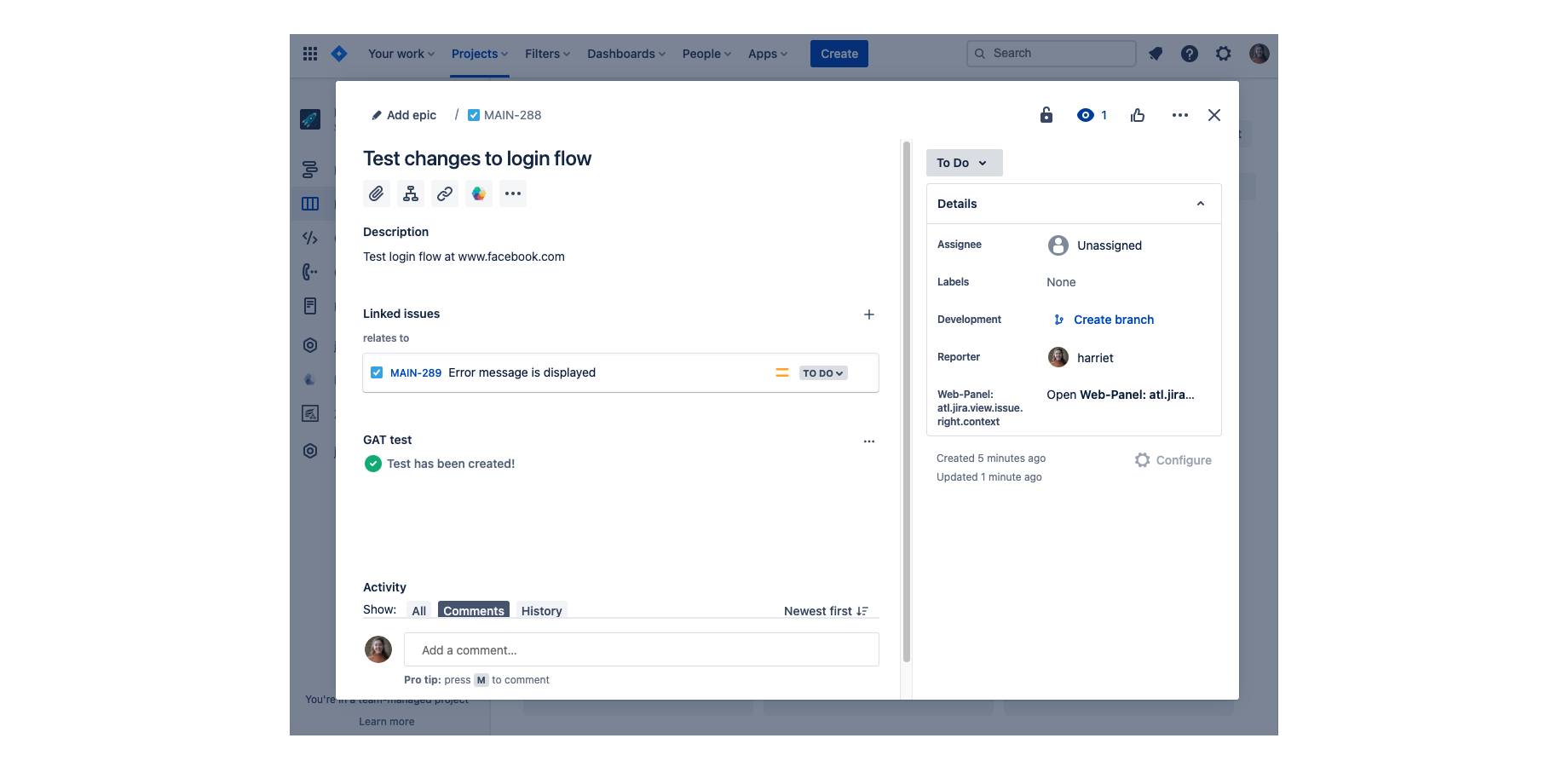Open the People menu
The height and width of the screenshot is (767, 1568).
(x=707, y=54)
